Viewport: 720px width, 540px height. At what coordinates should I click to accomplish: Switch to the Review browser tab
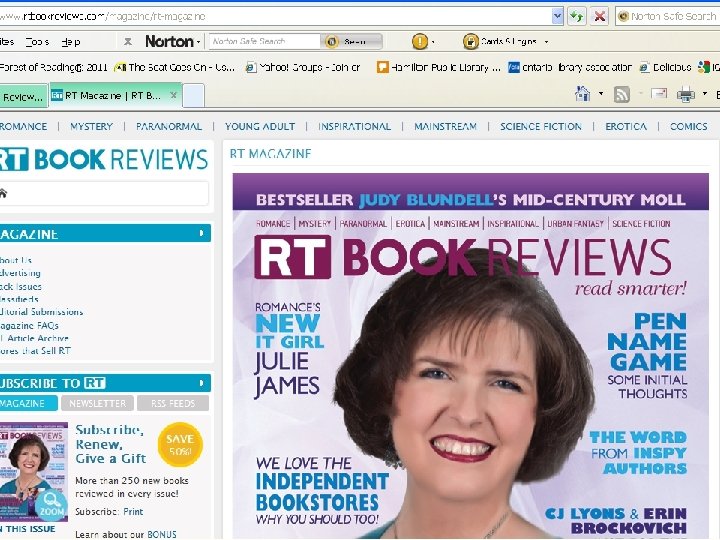23,96
